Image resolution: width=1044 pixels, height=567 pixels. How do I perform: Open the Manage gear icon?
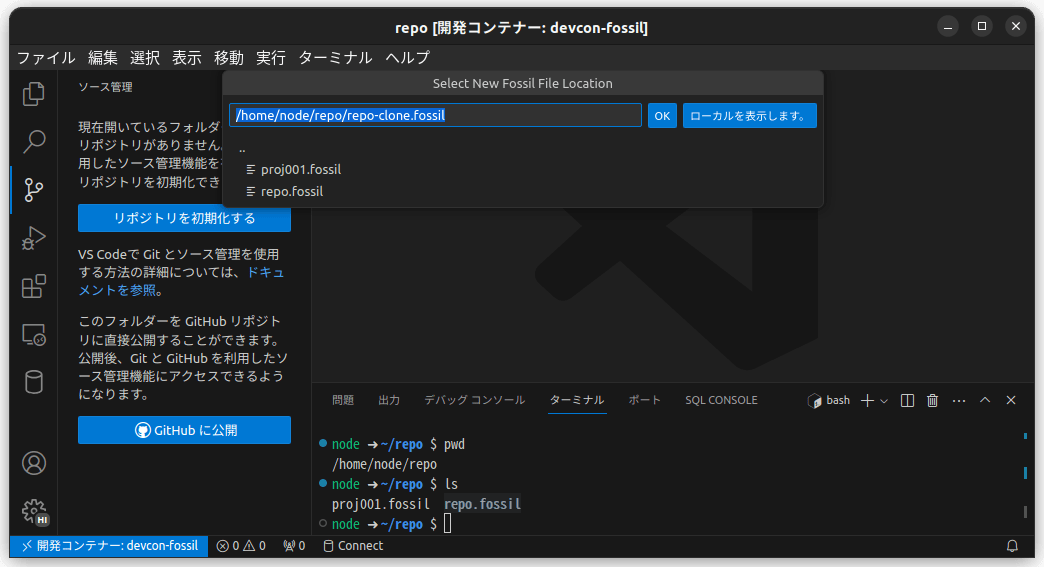click(x=33, y=511)
